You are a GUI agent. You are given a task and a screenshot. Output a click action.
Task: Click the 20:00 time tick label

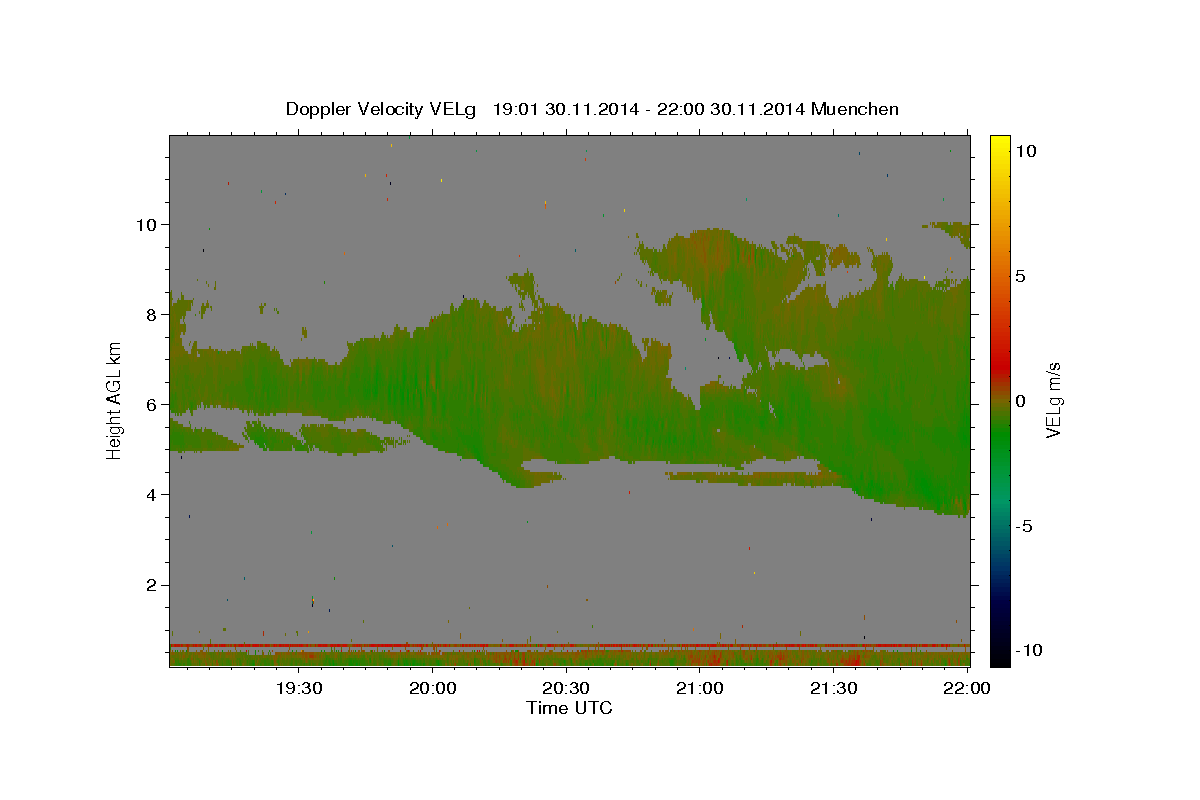point(434,689)
